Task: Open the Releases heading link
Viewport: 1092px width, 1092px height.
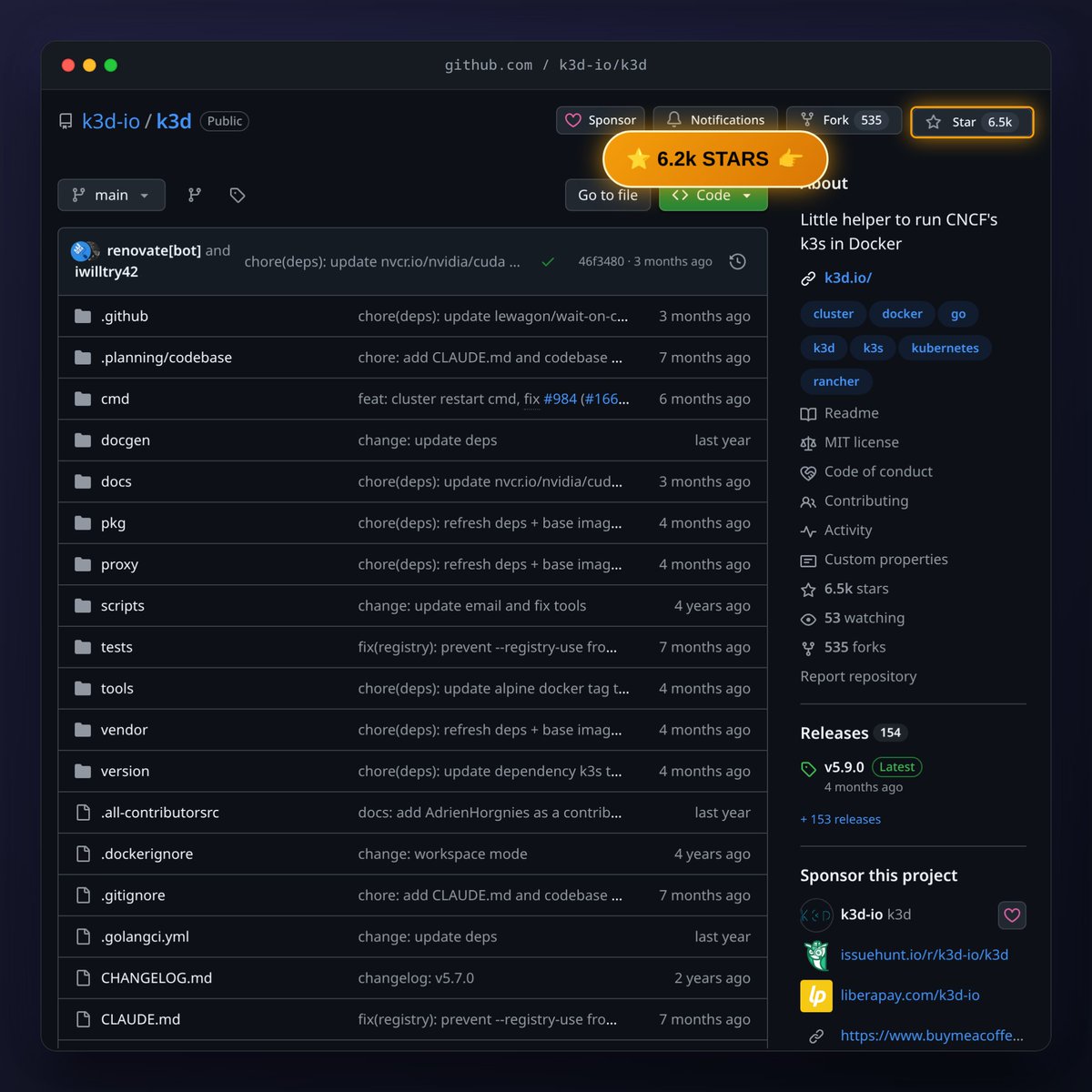Action: click(834, 733)
